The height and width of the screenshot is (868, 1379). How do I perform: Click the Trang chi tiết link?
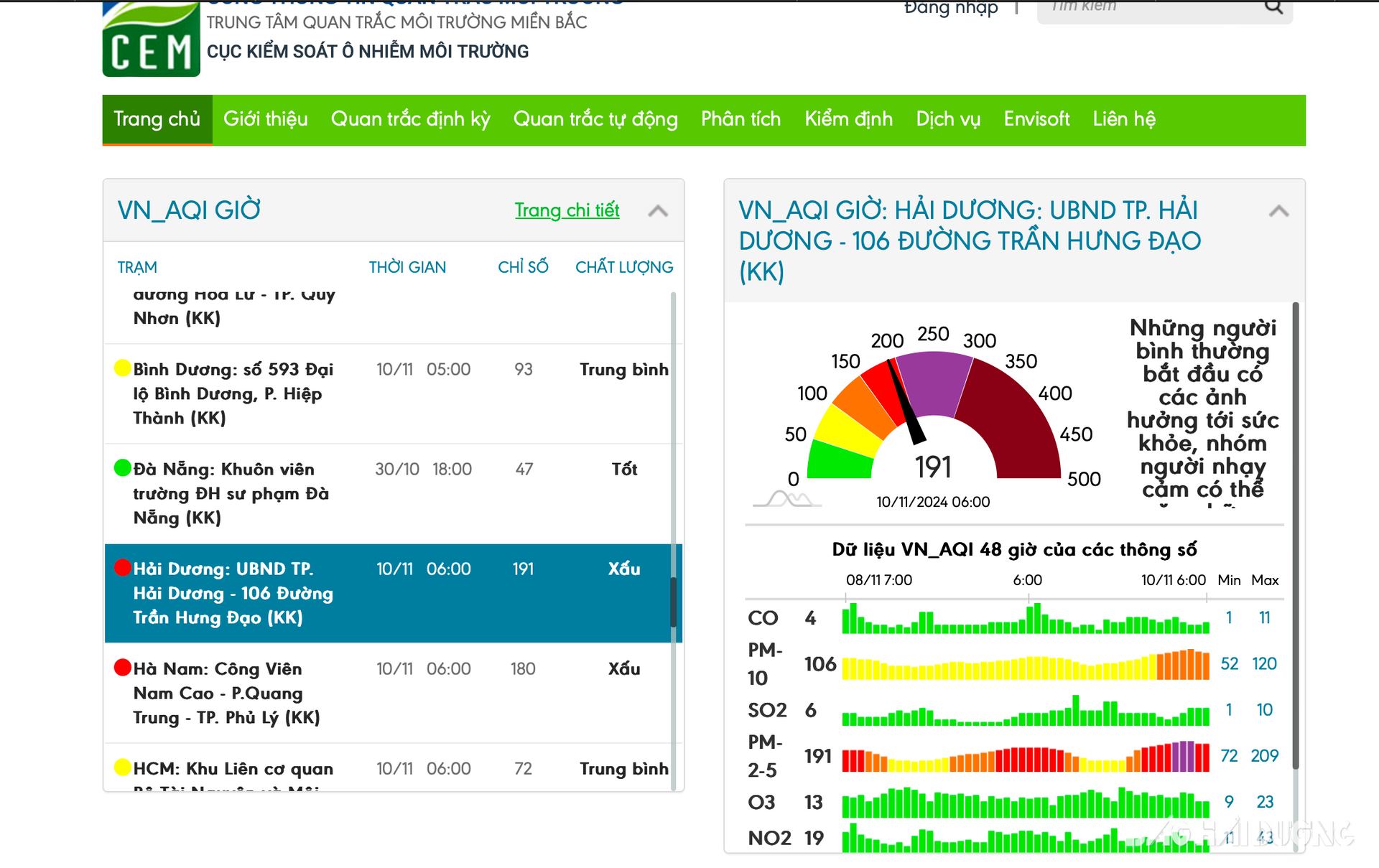click(567, 210)
